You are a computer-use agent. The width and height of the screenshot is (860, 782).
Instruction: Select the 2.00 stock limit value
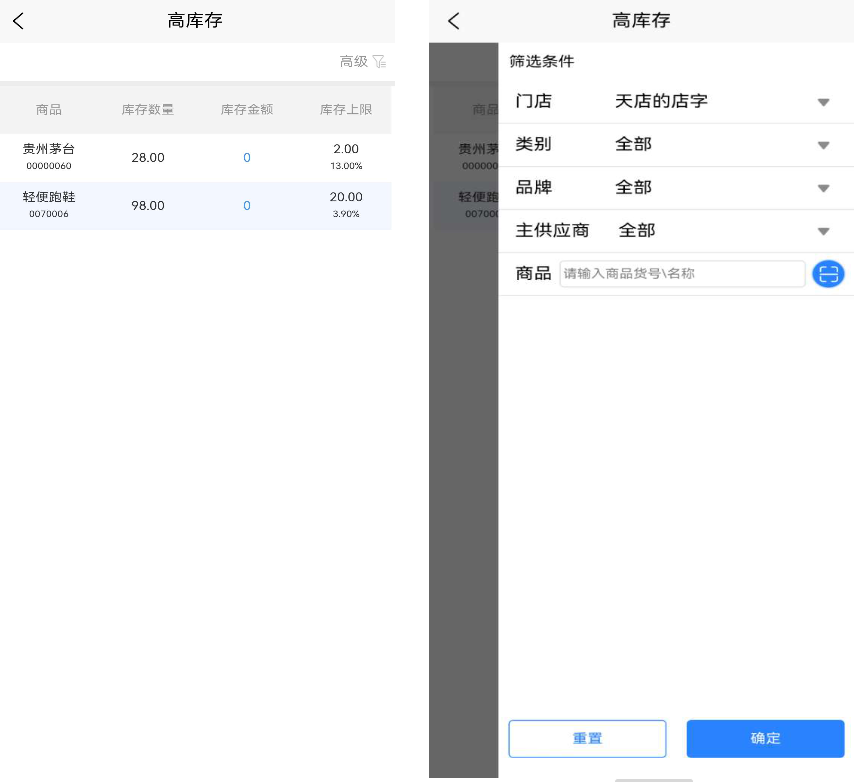(x=346, y=149)
